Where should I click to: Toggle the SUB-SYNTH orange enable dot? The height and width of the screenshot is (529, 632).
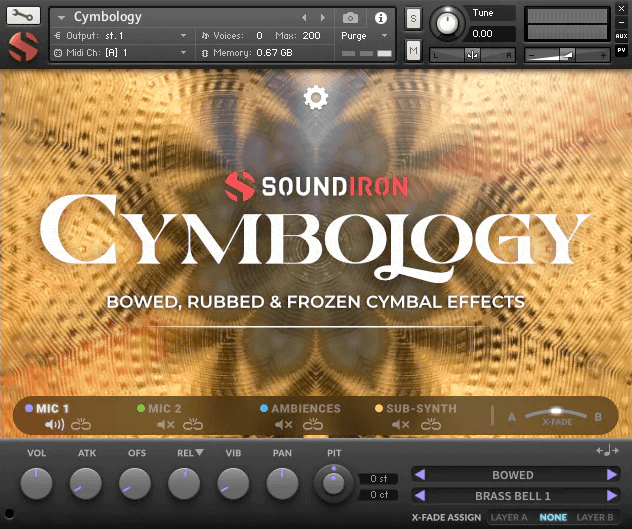[379, 408]
